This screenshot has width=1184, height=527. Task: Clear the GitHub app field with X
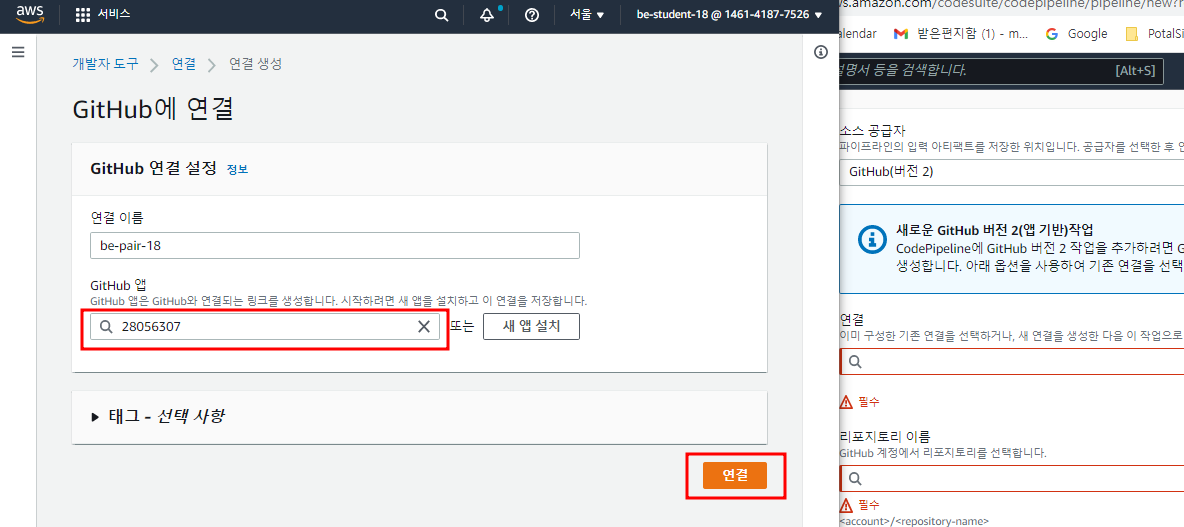pos(424,326)
